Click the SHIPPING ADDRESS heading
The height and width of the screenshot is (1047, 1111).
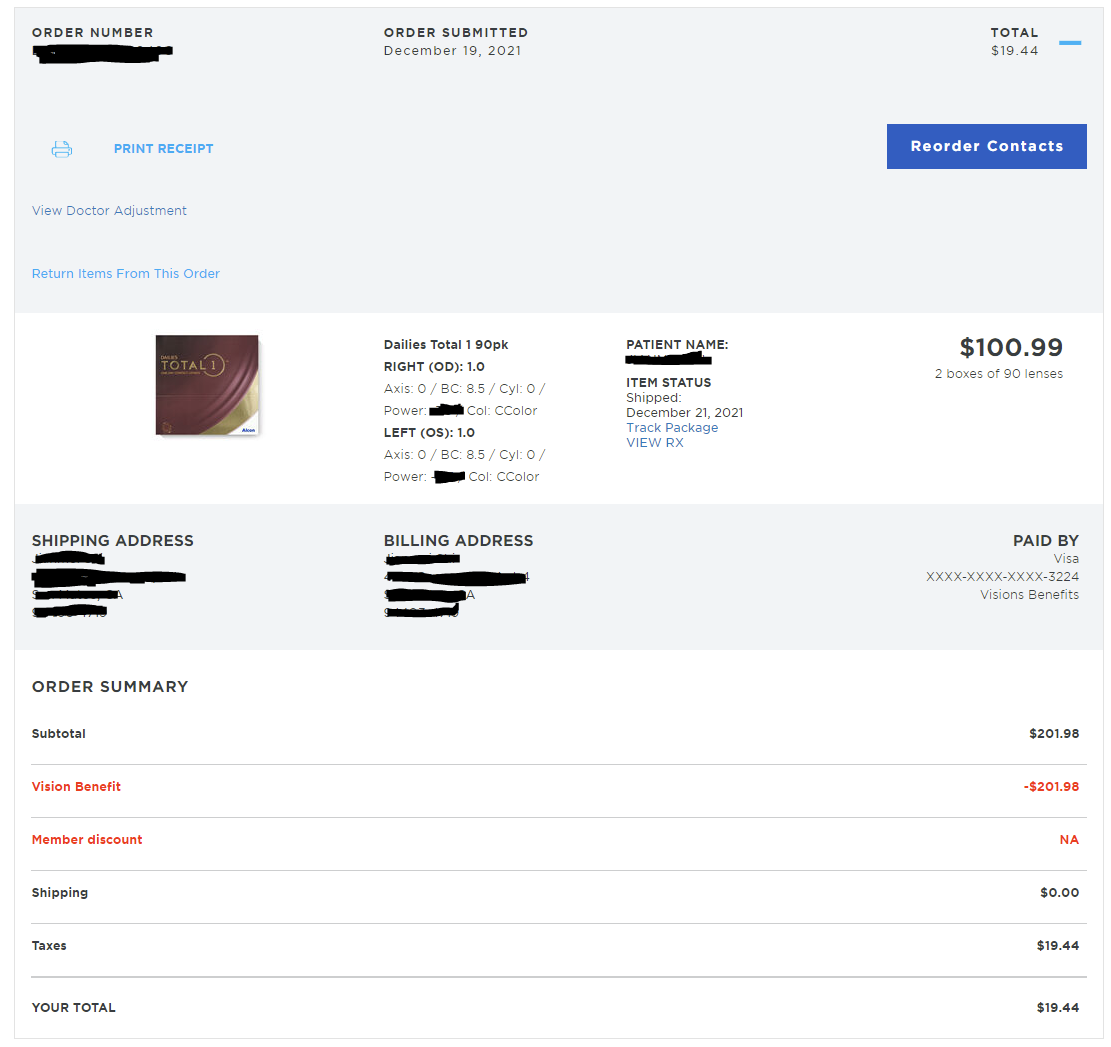coord(113,541)
